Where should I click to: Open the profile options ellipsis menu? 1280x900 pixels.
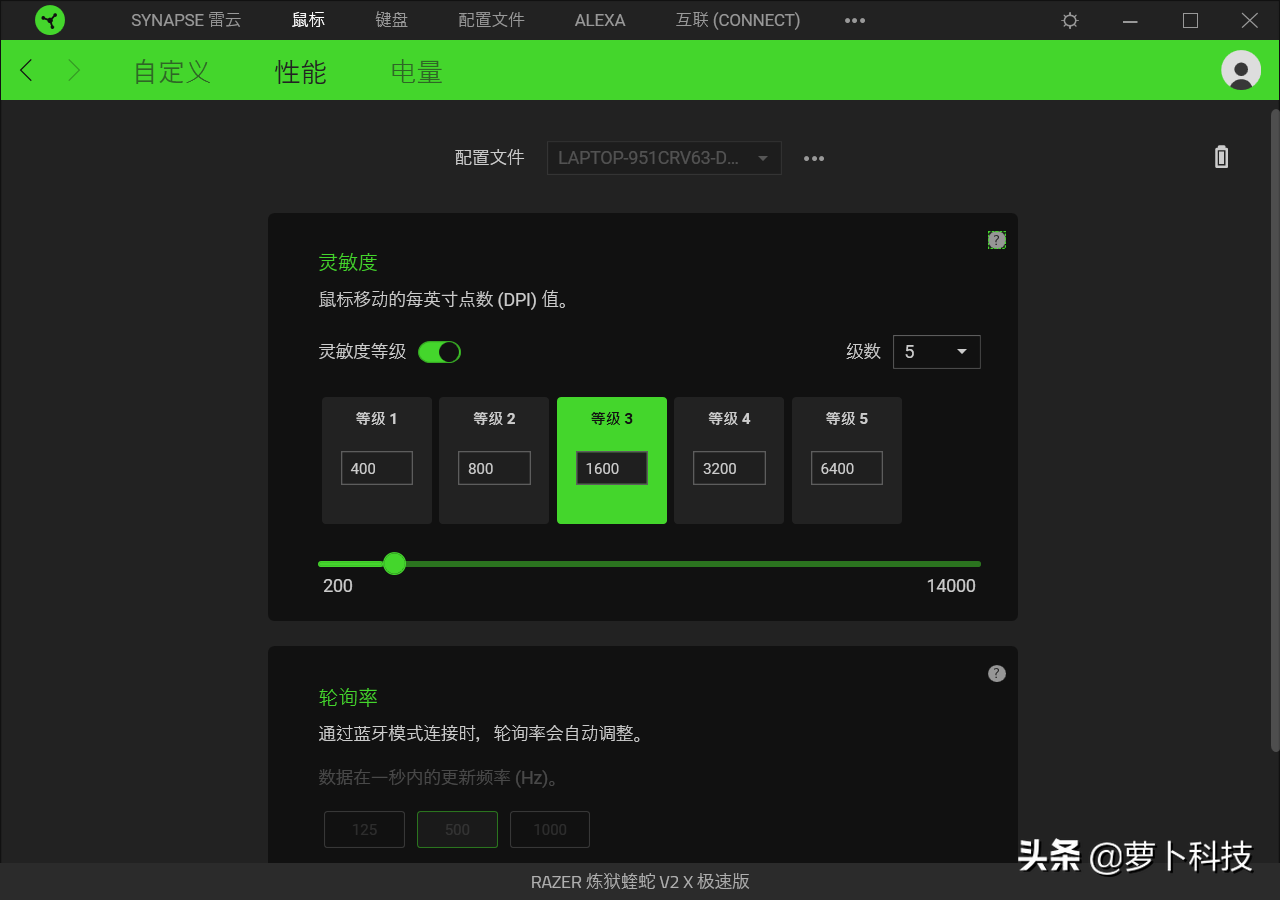(814, 158)
